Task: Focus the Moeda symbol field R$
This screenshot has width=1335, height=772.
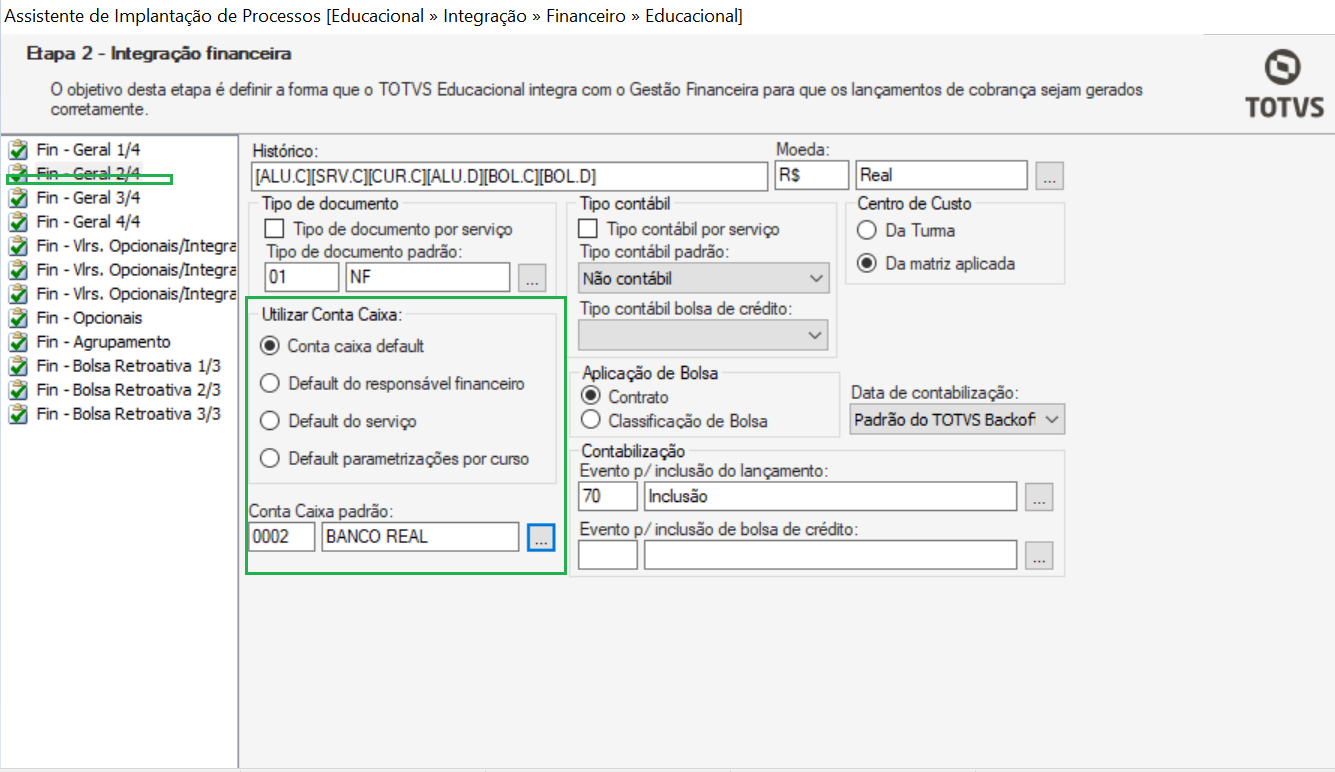Action: pos(812,176)
